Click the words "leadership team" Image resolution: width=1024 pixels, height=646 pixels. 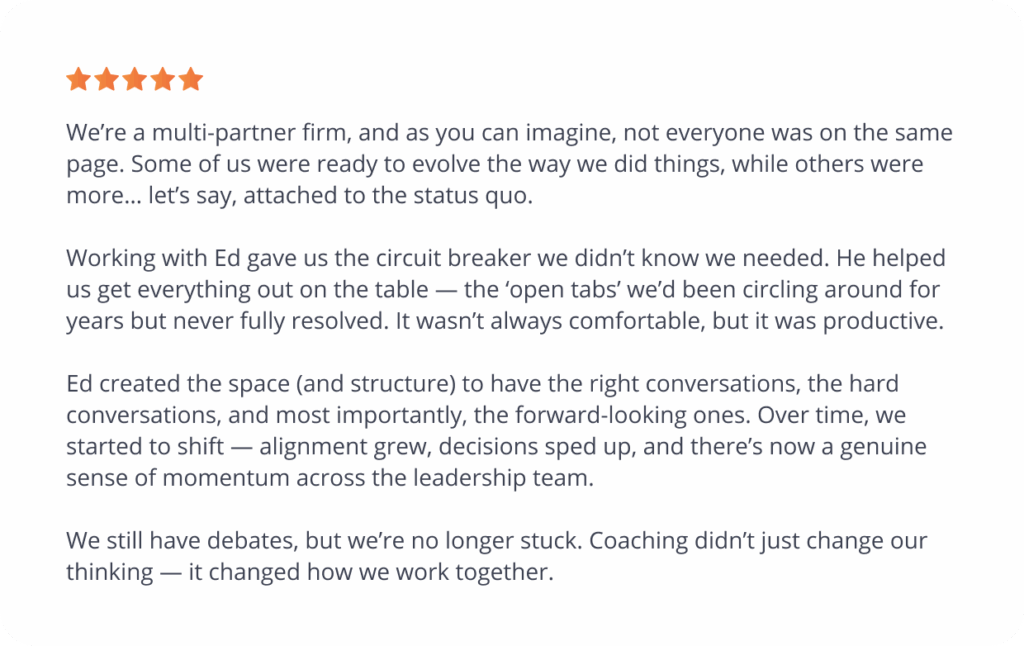pyautogui.click(x=502, y=477)
